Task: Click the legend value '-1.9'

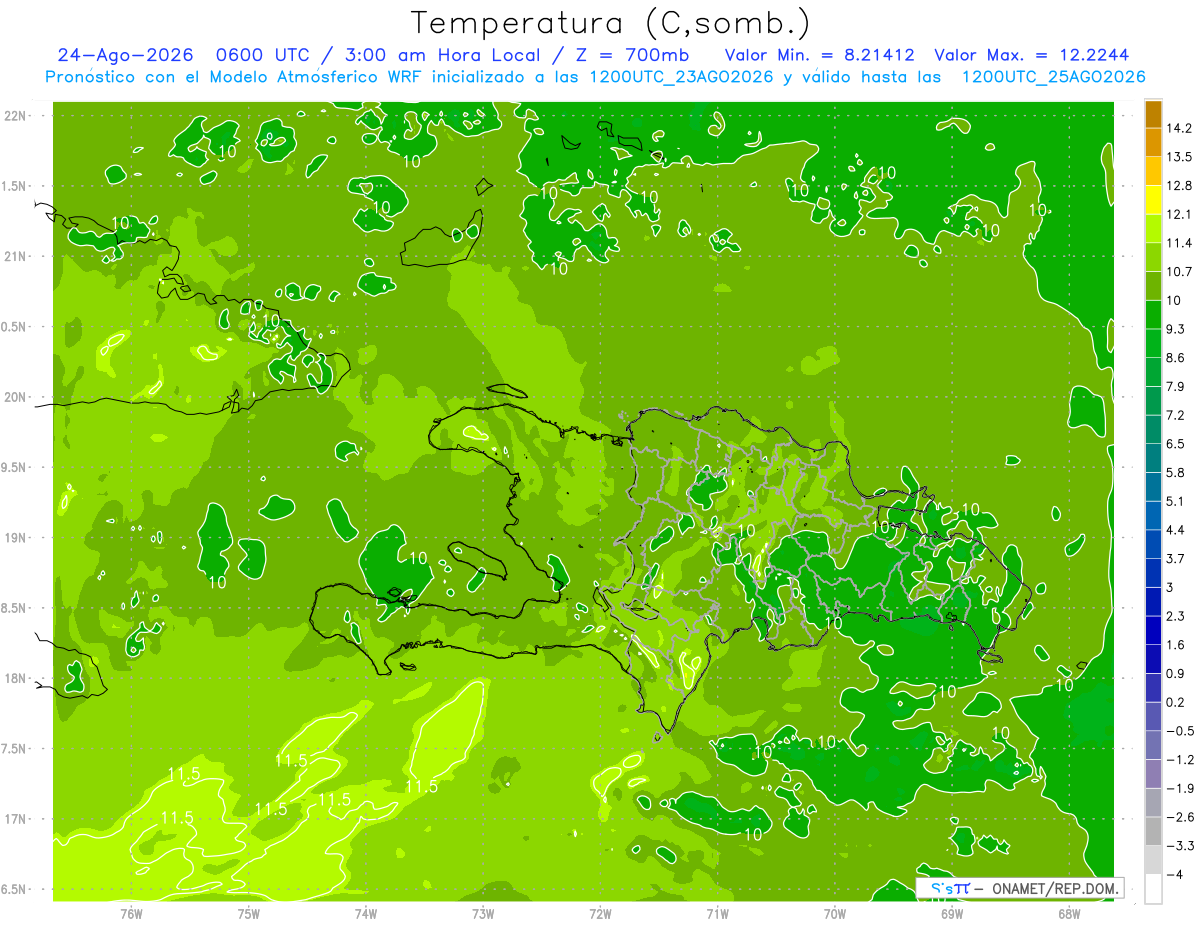Action: 1179,788
